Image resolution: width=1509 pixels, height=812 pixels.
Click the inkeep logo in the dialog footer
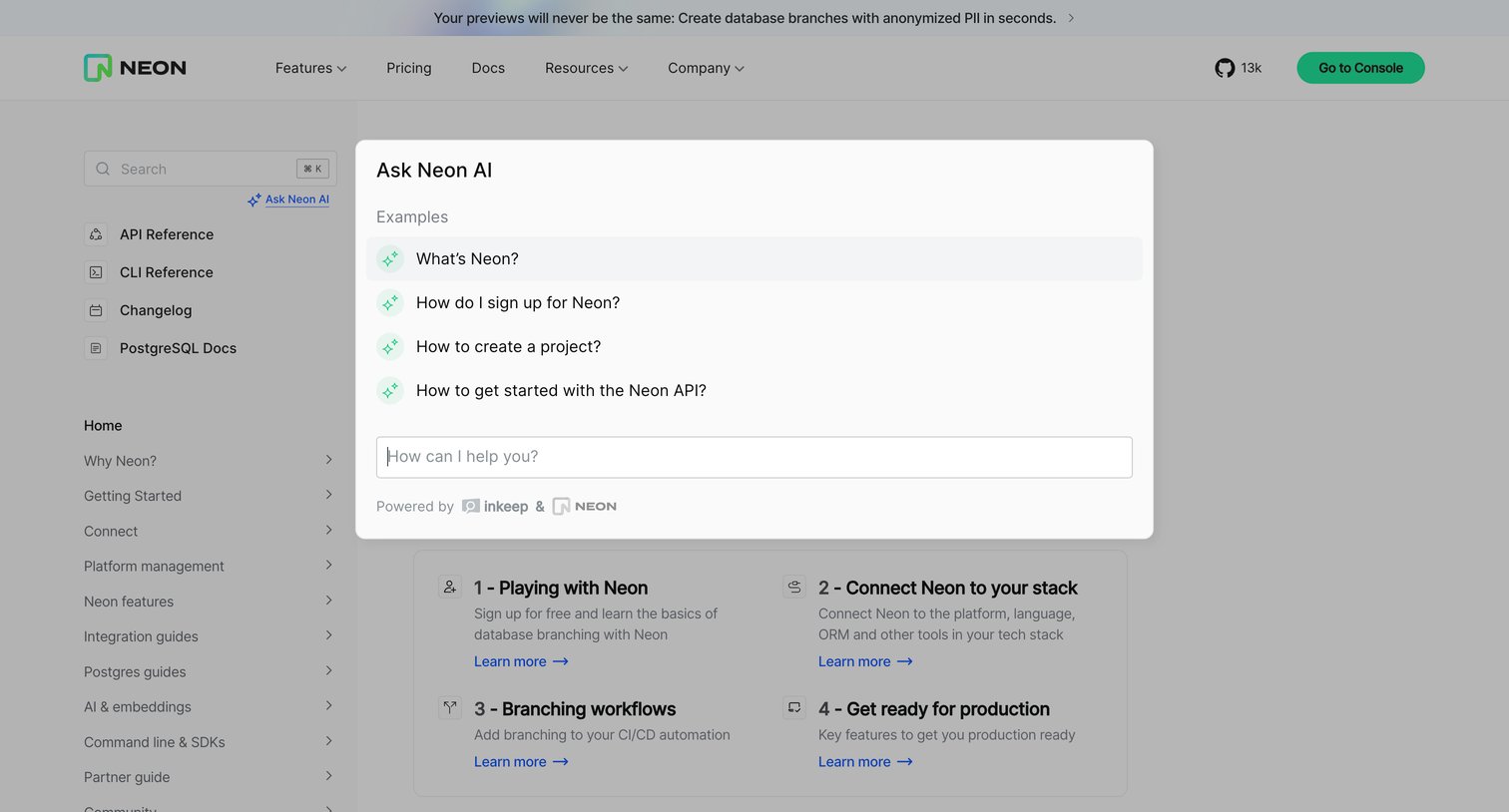click(x=495, y=507)
